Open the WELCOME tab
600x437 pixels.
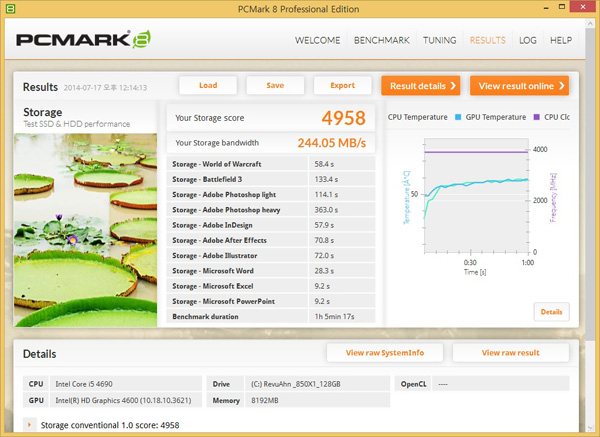pyautogui.click(x=317, y=40)
